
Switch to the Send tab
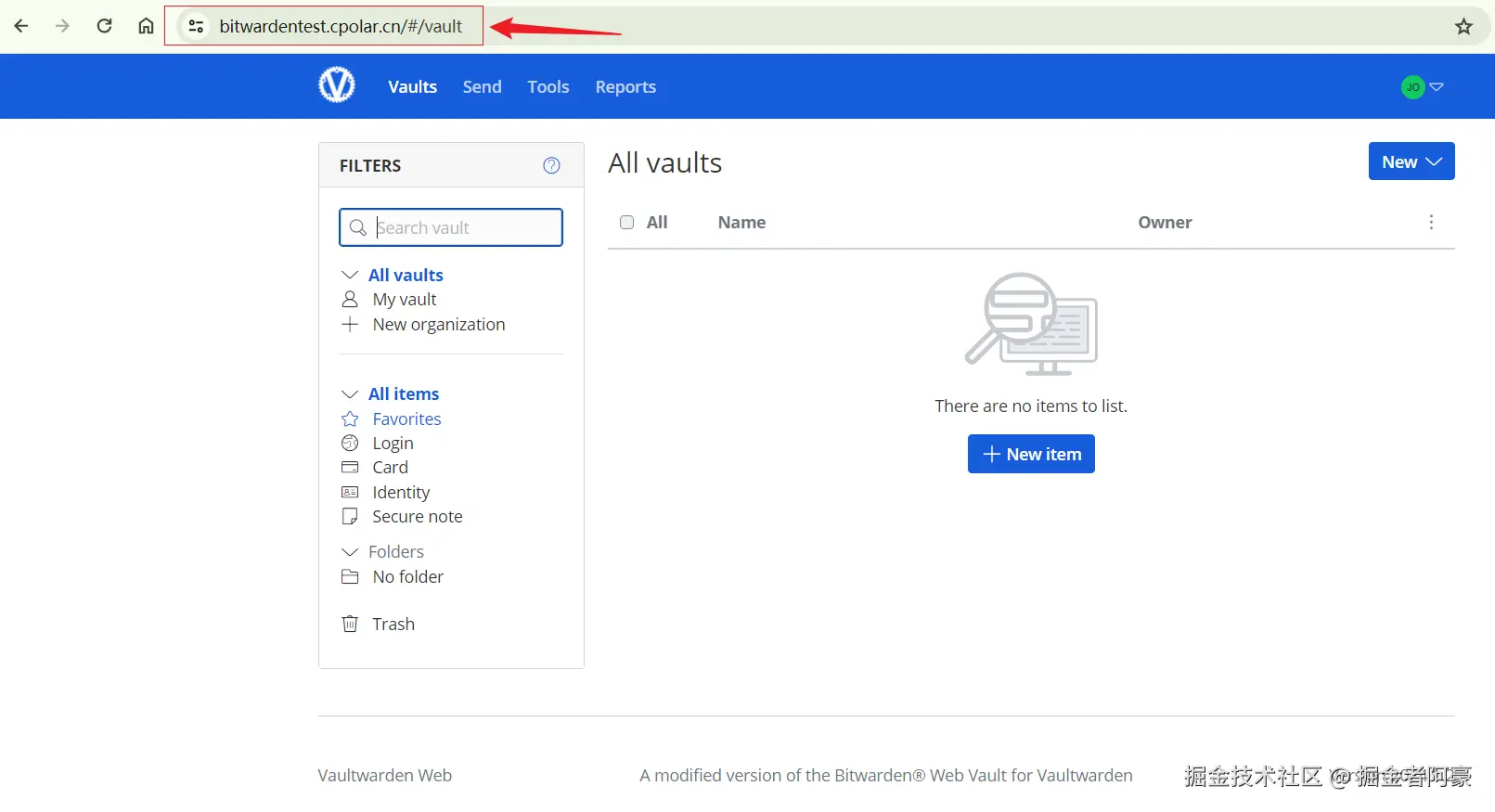point(482,87)
